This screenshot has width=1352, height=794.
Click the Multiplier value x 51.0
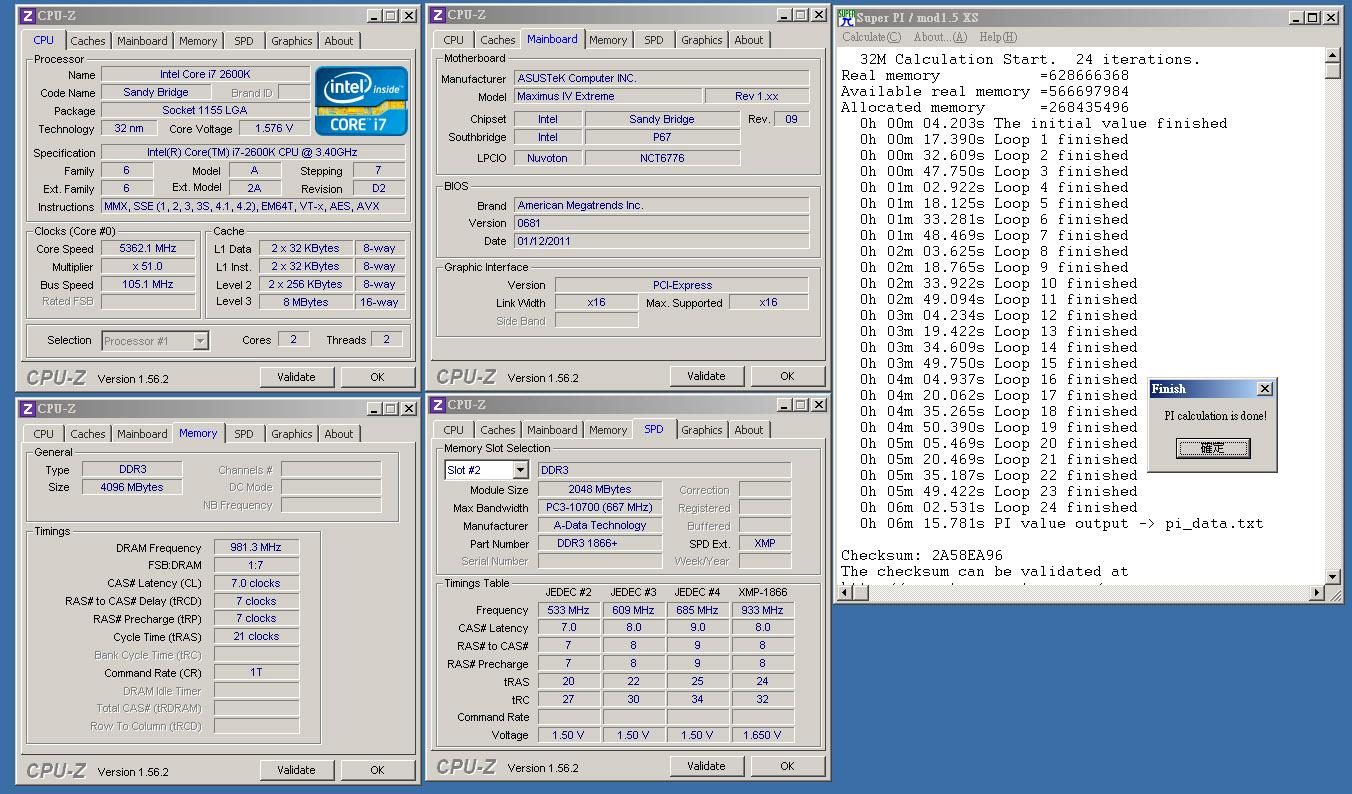[x=148, y=266]
